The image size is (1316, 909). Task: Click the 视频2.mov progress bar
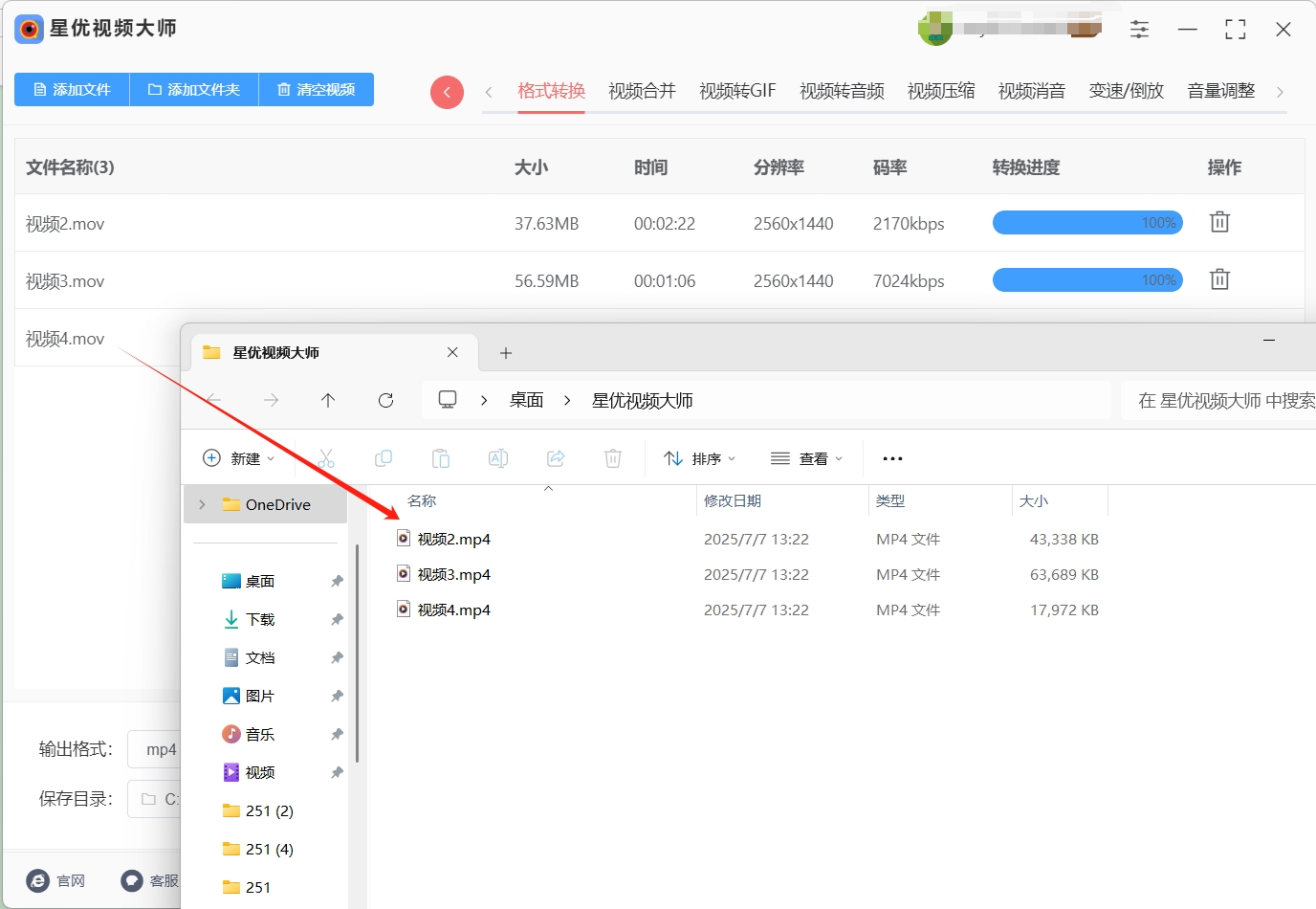[x=1087, y=223]
